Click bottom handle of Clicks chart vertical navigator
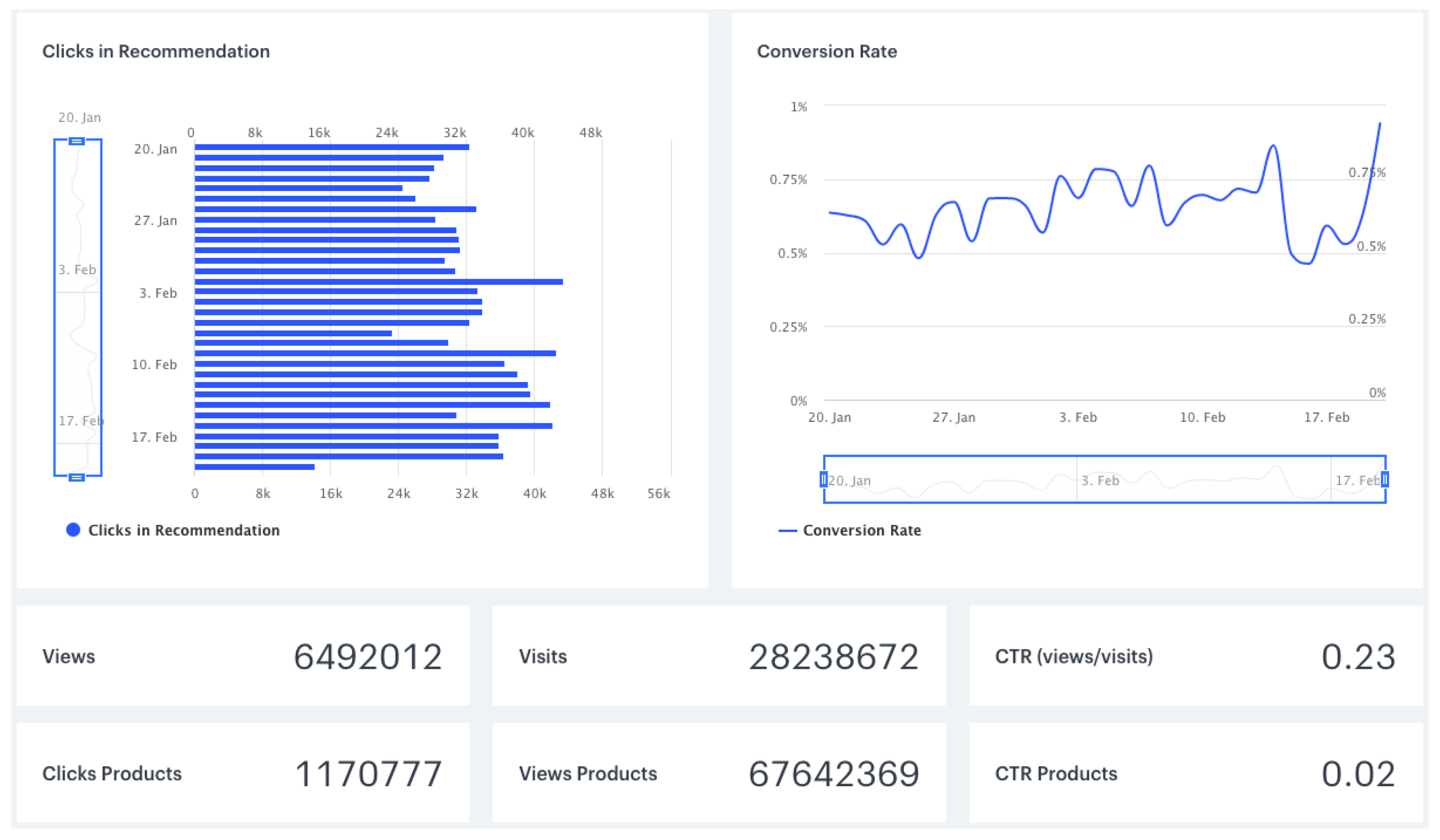1440x840 pixels. [76, 477]
